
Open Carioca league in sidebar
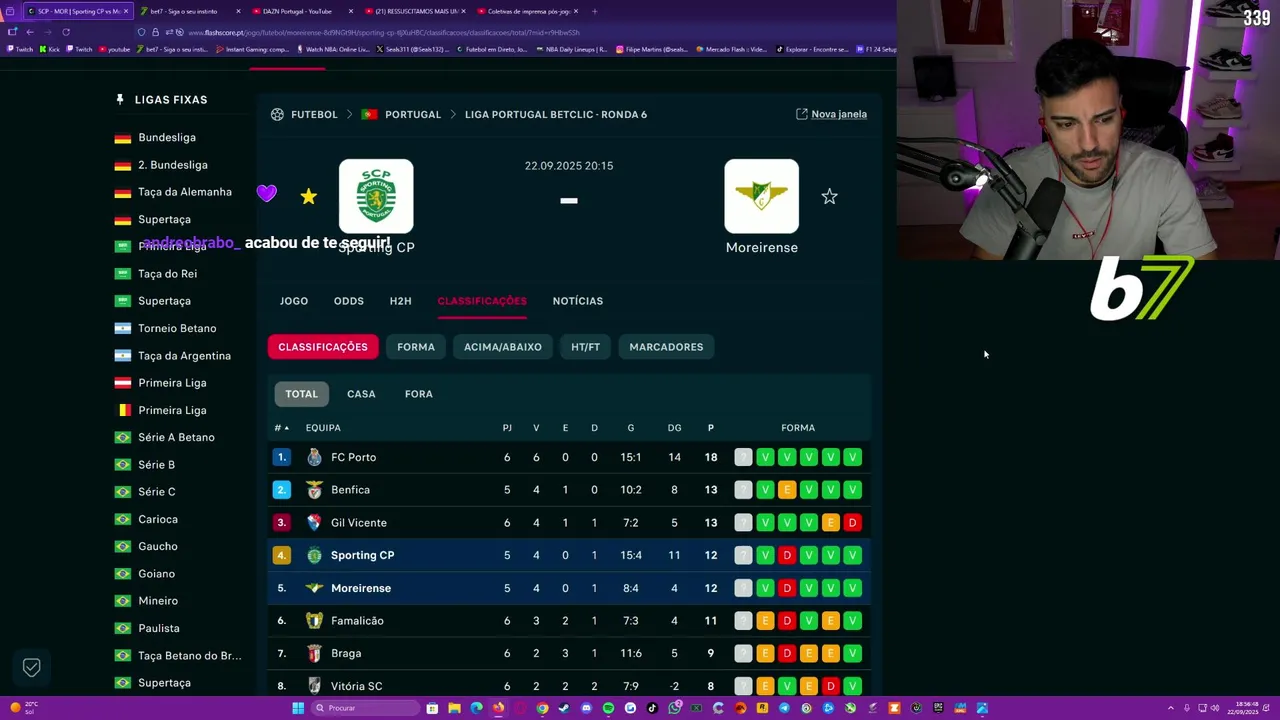point(158,519)
